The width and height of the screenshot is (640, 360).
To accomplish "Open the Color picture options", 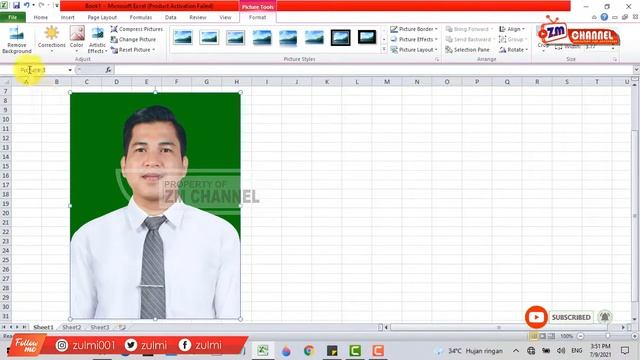I will pyautogui.click(x=76, y=40).
